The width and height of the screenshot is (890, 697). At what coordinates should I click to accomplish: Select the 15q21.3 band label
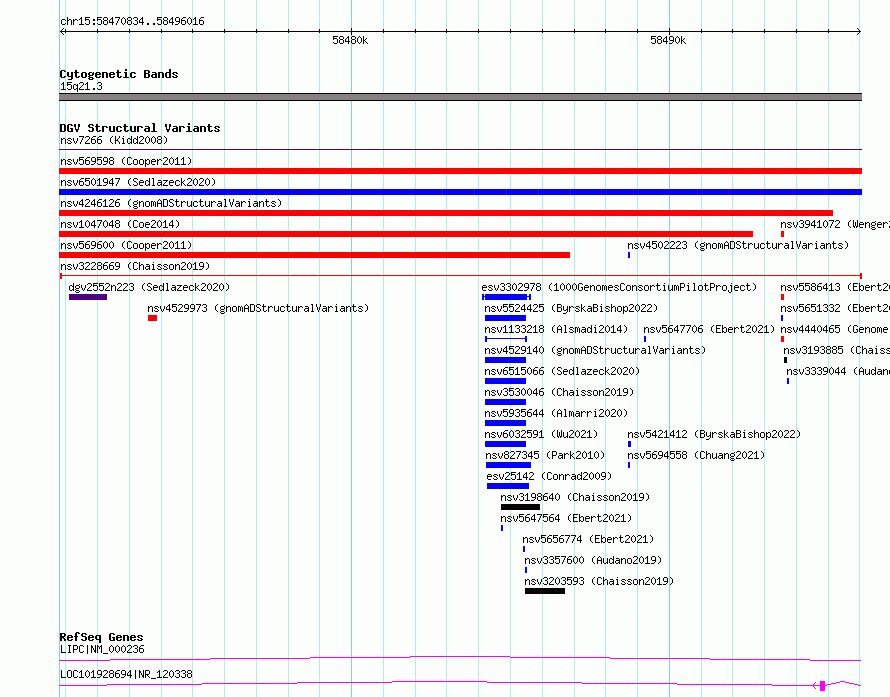pyautogui.click(x=81, y=86)
